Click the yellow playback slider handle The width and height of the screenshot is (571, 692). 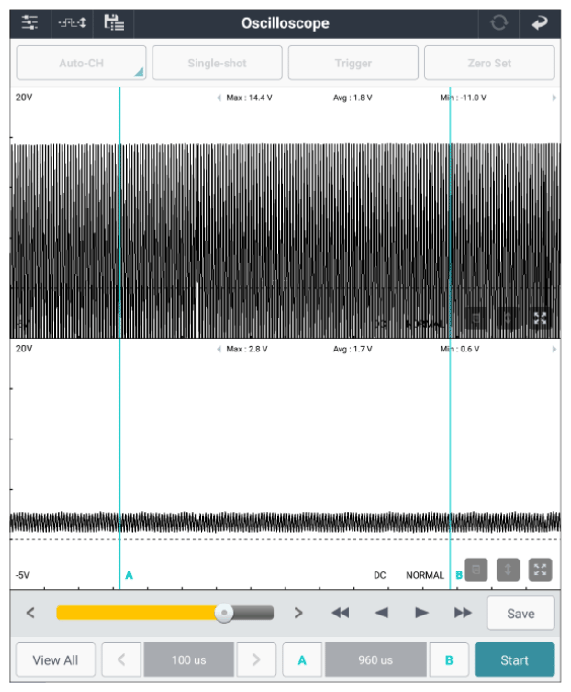224,613
